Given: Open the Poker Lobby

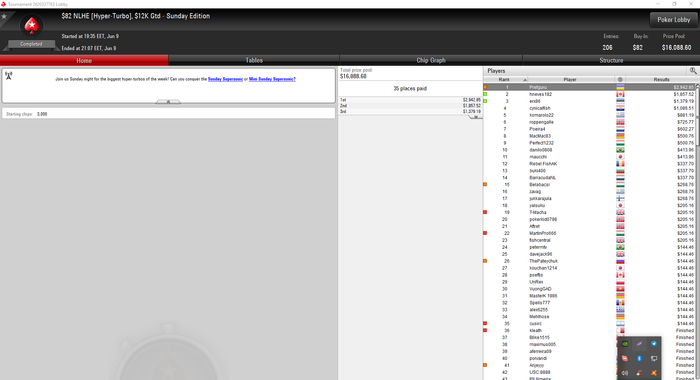Looking at the screenshot, I should 674,20.
